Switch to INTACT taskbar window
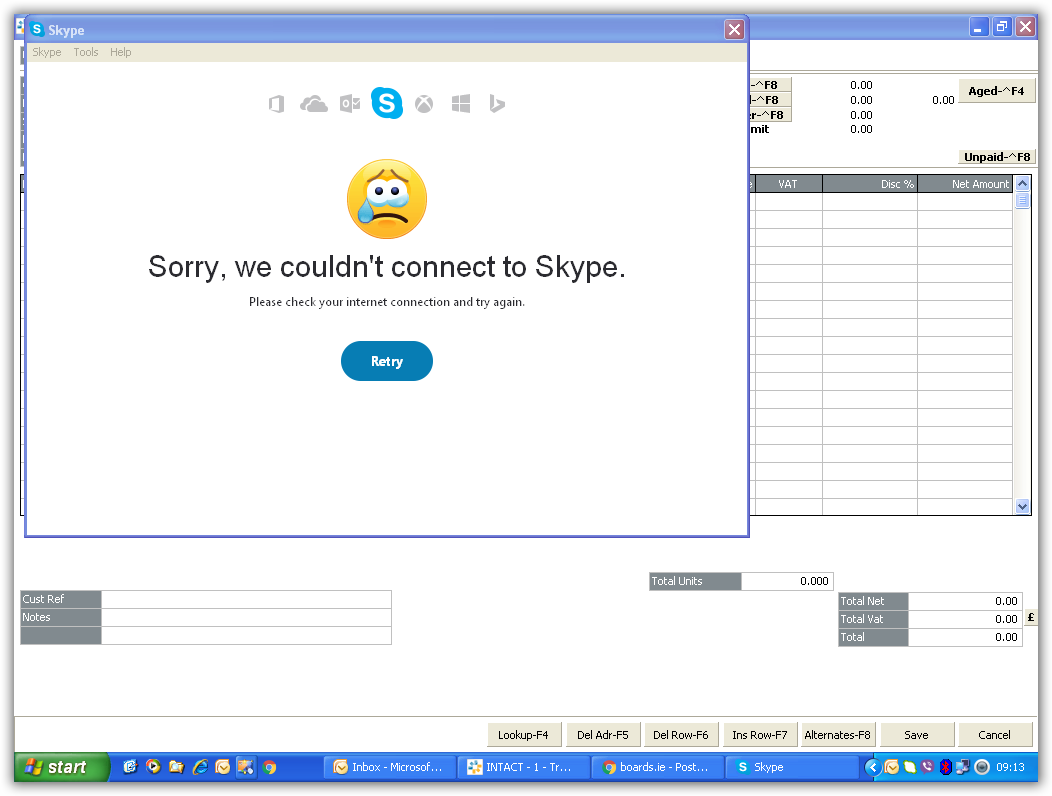This screenshot has width=1052, height=796. click(523, 766)
